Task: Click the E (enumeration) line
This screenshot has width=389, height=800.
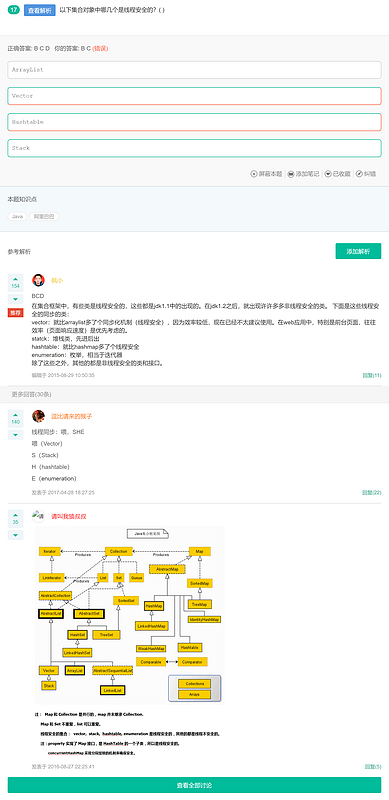Action: click(x=54, y=479)
